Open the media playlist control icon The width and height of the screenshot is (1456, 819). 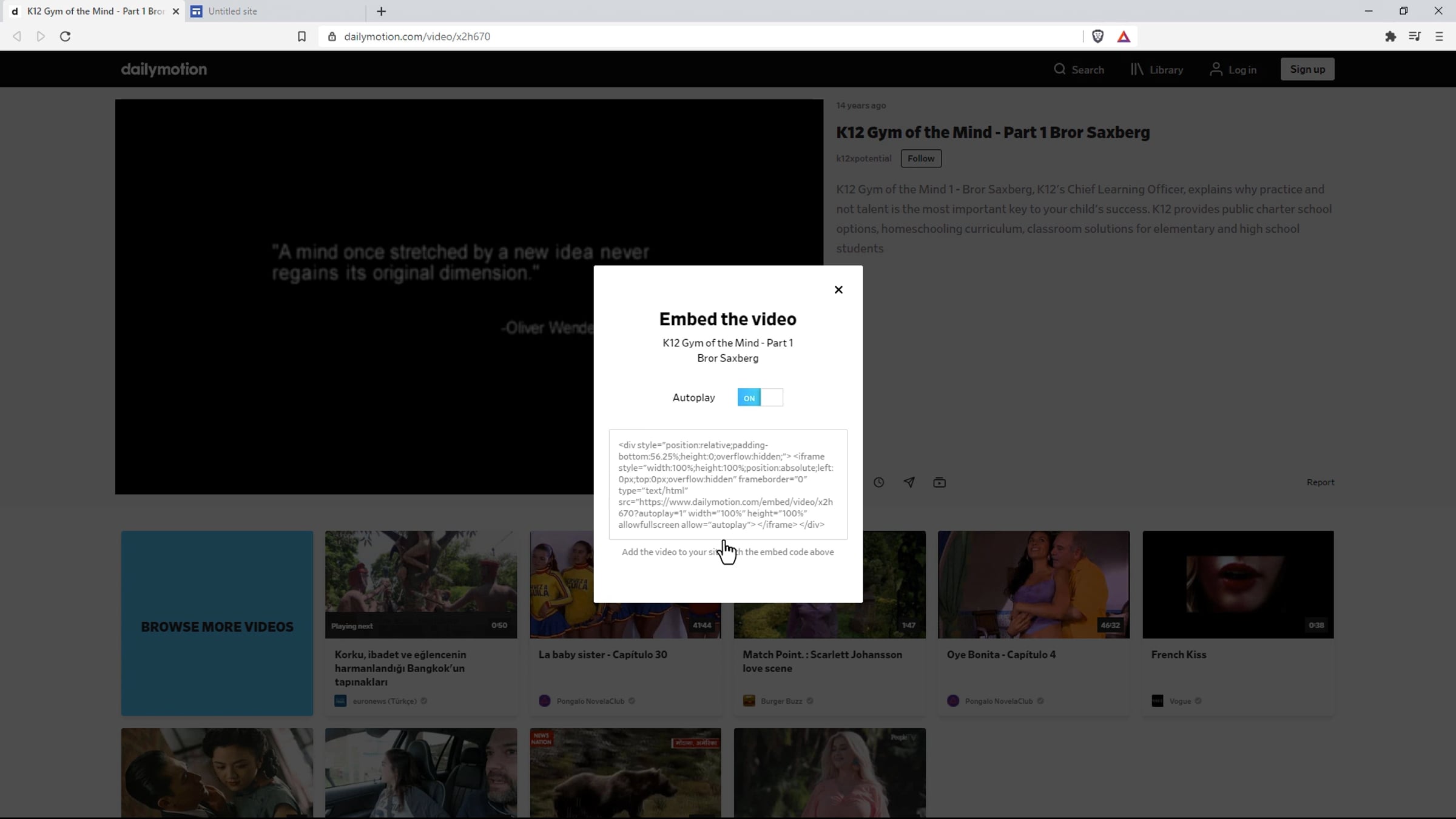1415,36
